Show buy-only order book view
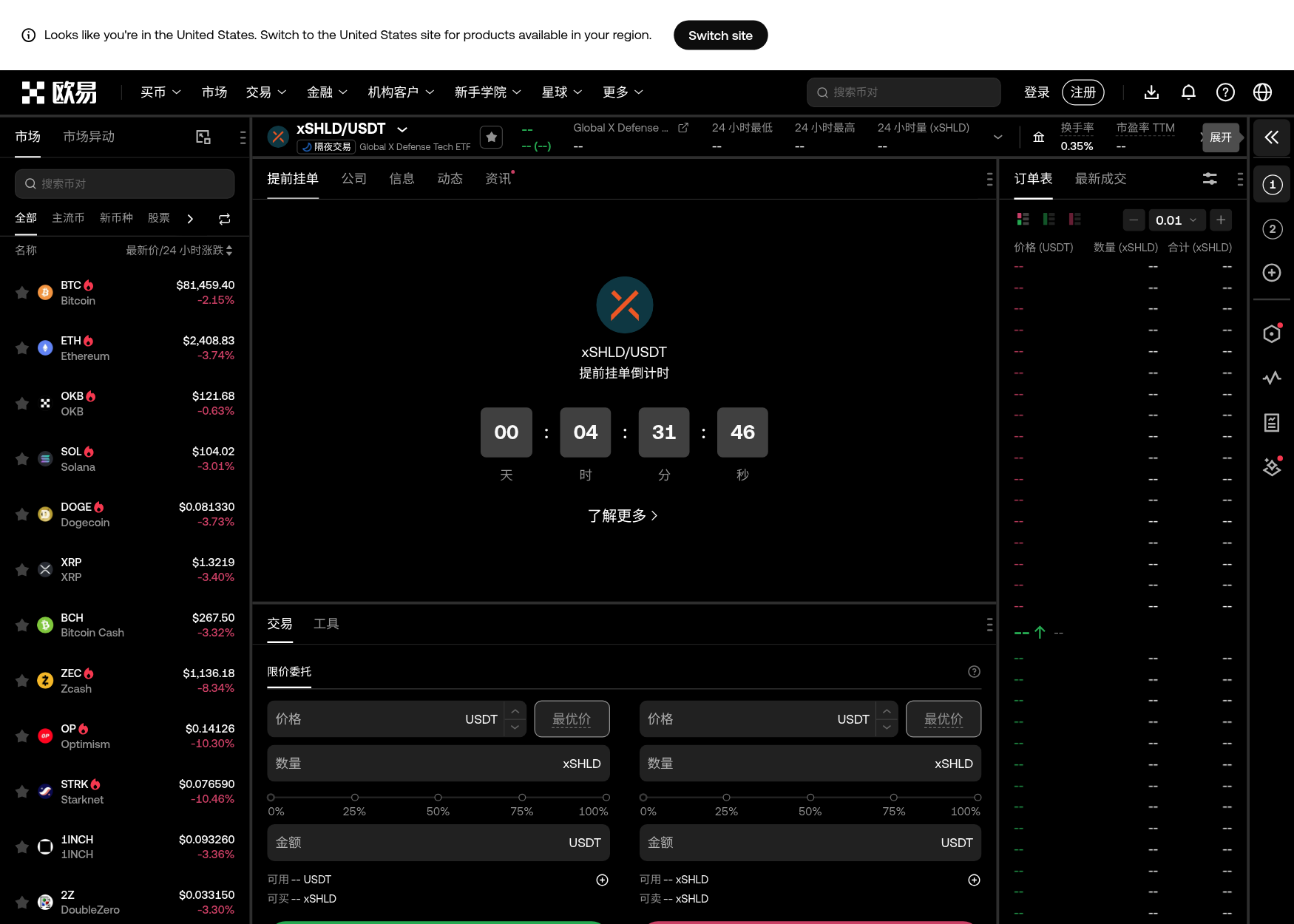Screen dimensions: 1294x924 [x=1049, y=220]
